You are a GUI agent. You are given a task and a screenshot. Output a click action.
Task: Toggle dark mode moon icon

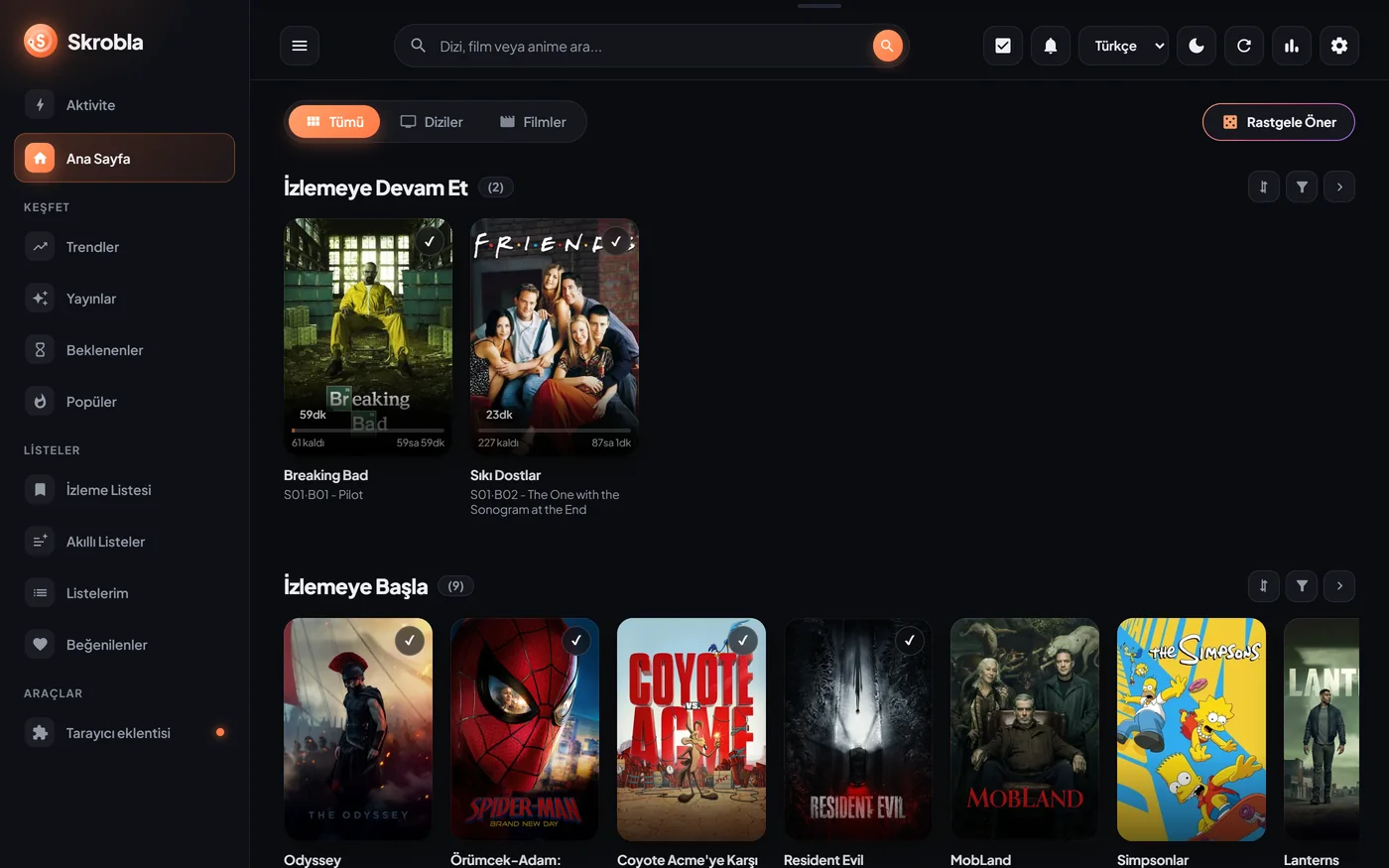click(1197, 46)
